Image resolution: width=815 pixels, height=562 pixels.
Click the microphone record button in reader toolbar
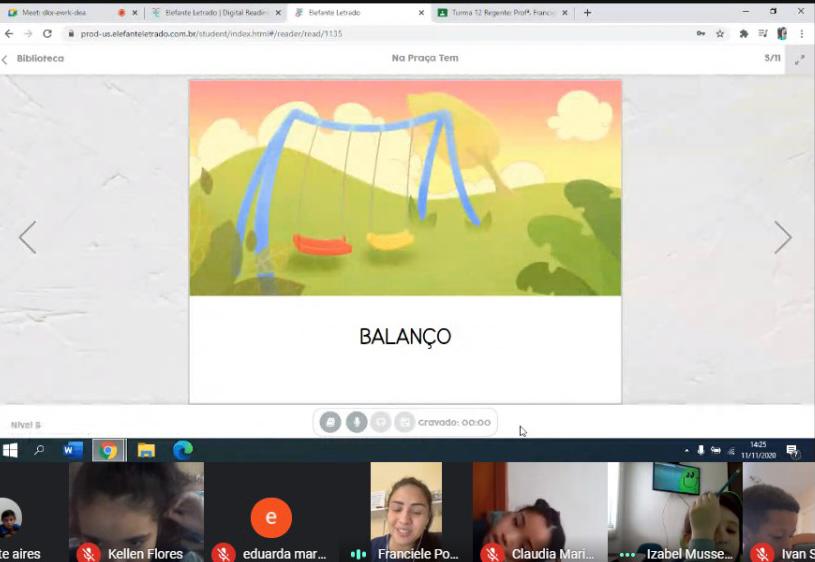(x=356, y=422)
